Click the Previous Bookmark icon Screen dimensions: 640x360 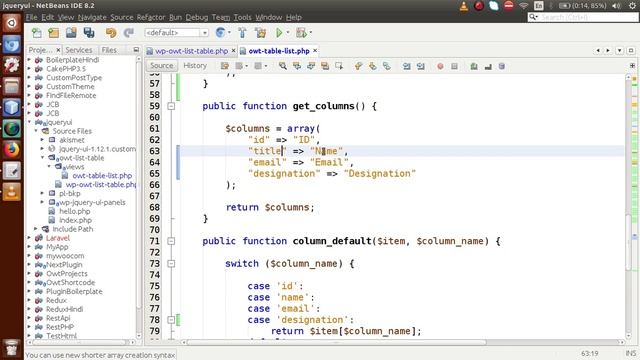click(358, 66)
